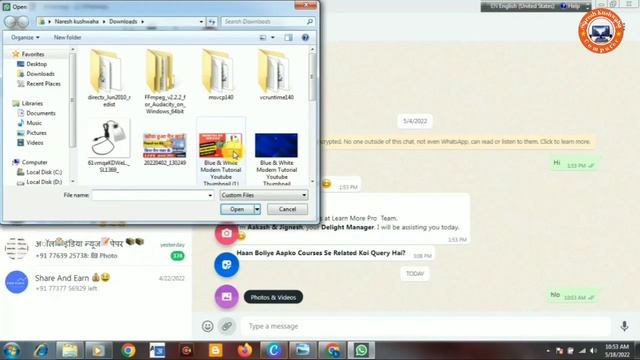The width and height of the screenshot is (640, 360).
Task: Select the FFmpeg Audacity folder
Action: (165, 82)
